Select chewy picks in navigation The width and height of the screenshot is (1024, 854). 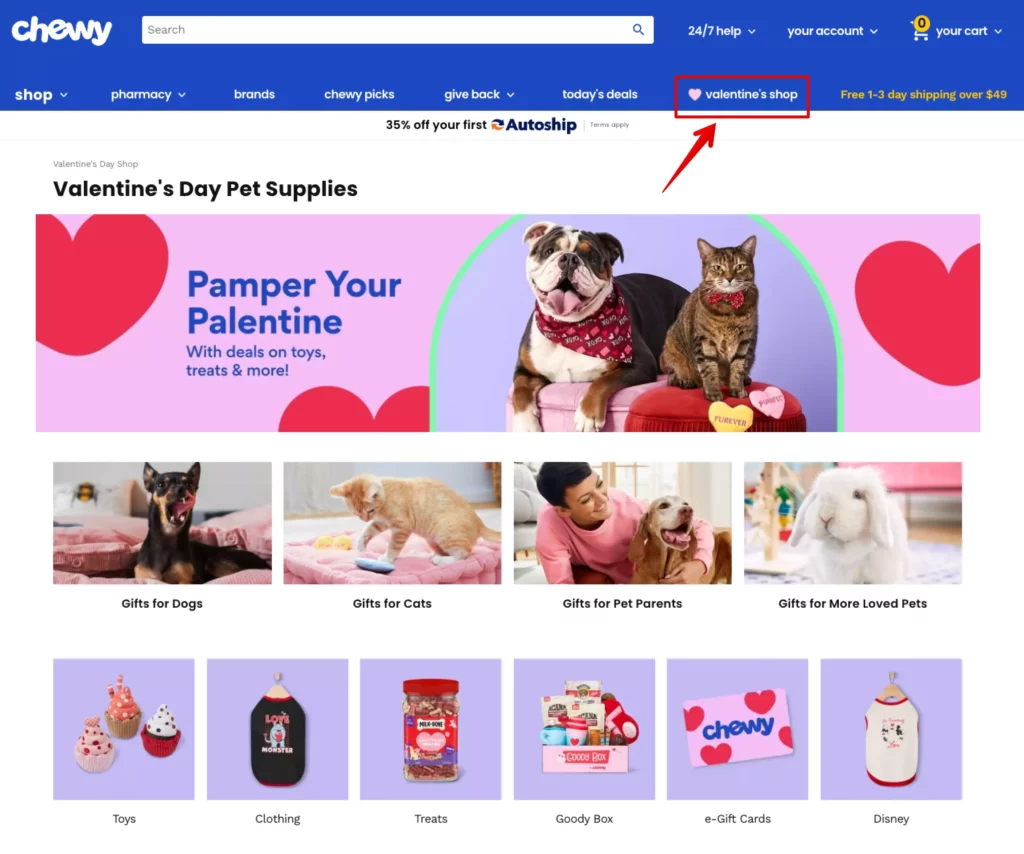(359, 94)
